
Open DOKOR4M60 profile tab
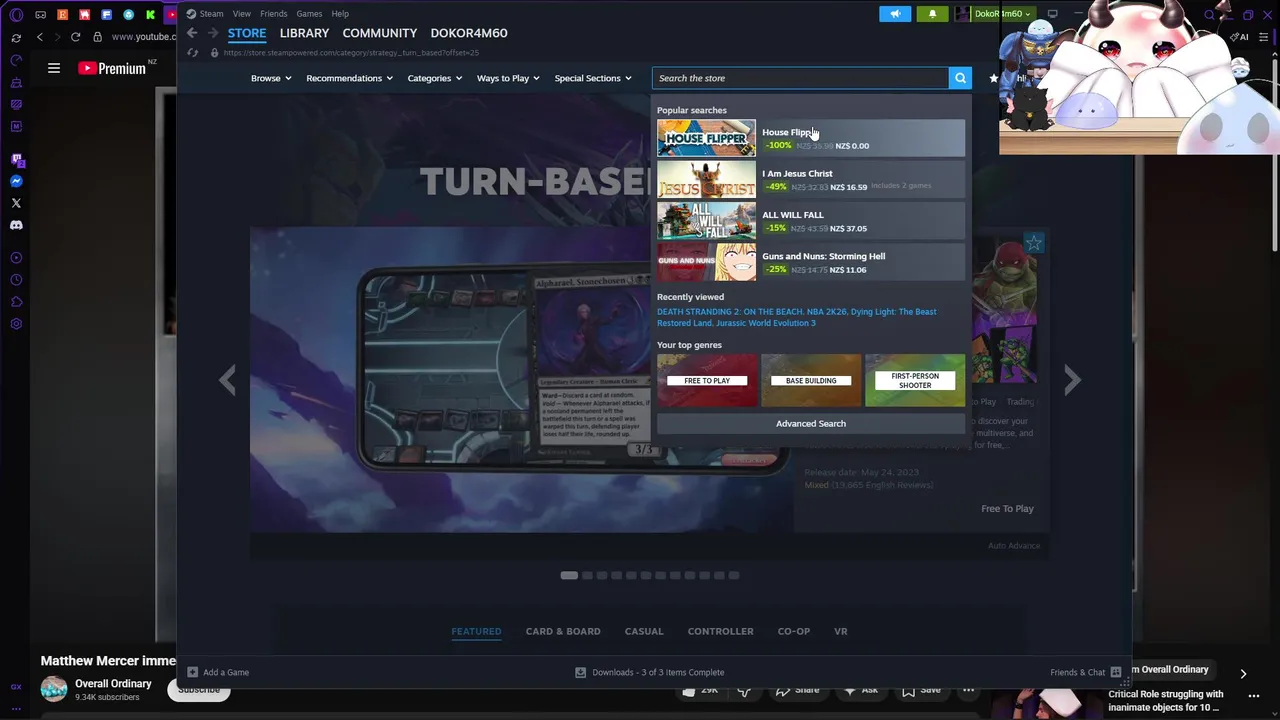tap(469, 33)
